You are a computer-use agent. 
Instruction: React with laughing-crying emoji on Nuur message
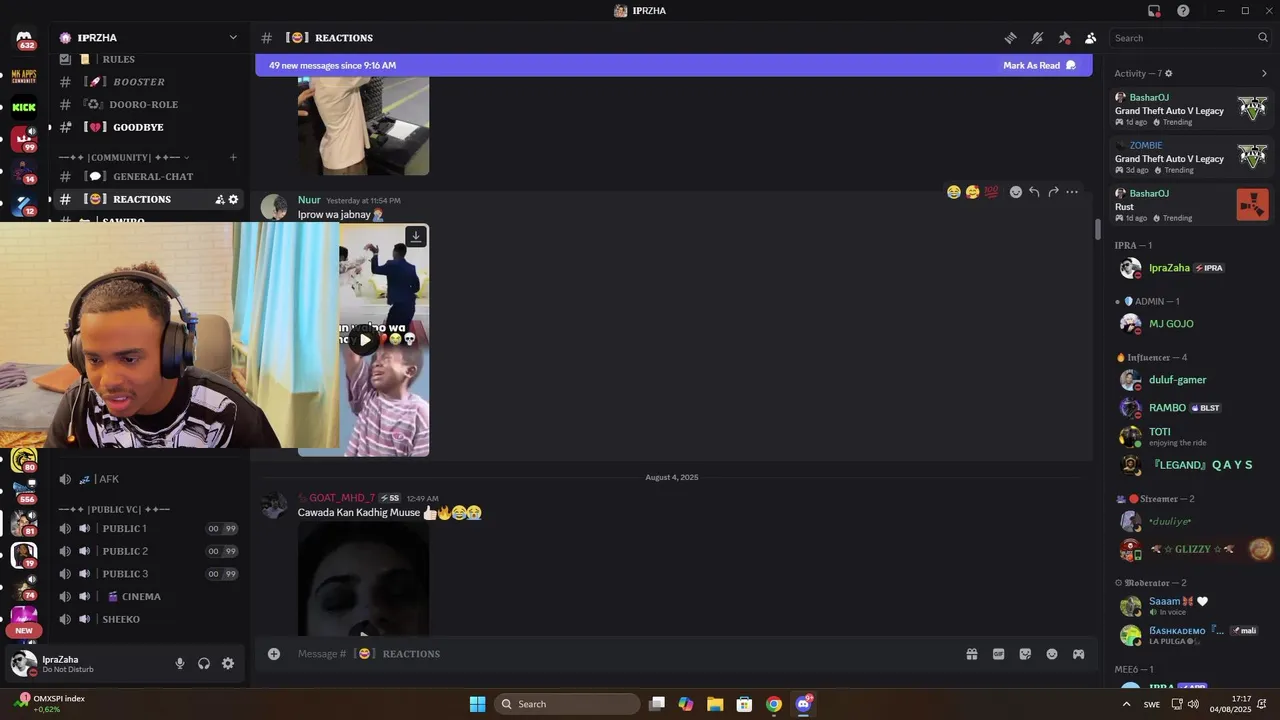954,192
